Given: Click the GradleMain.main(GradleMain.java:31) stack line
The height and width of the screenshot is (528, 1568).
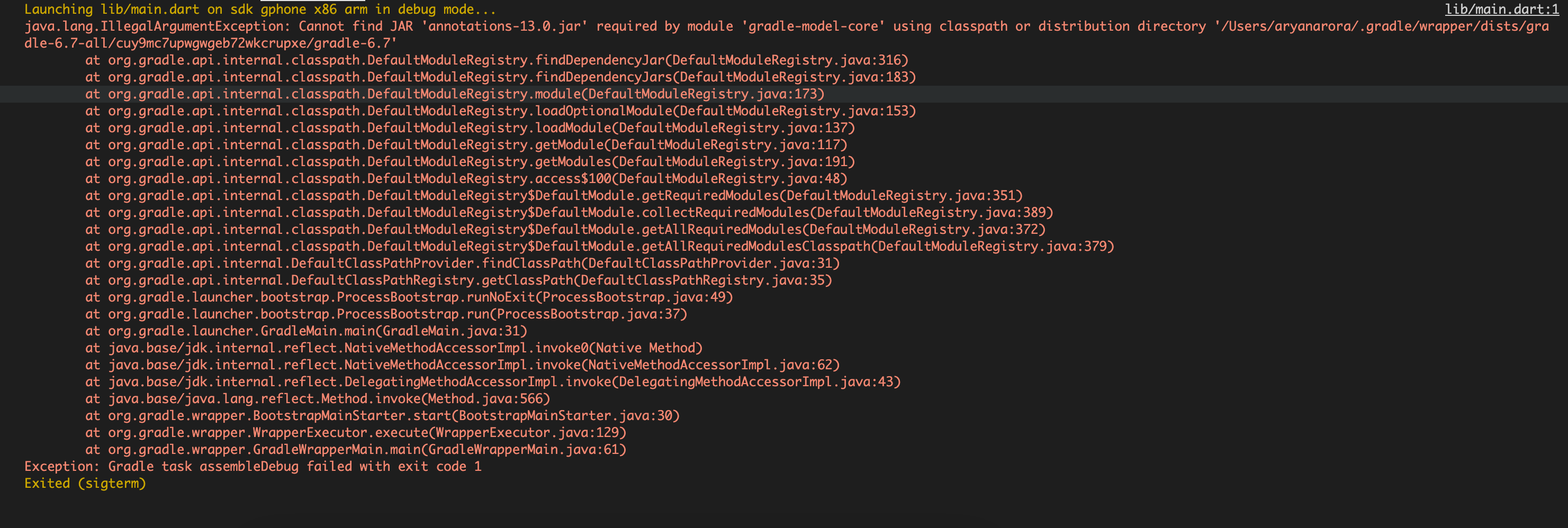Looking at the screenshot, I should (306, 331).
